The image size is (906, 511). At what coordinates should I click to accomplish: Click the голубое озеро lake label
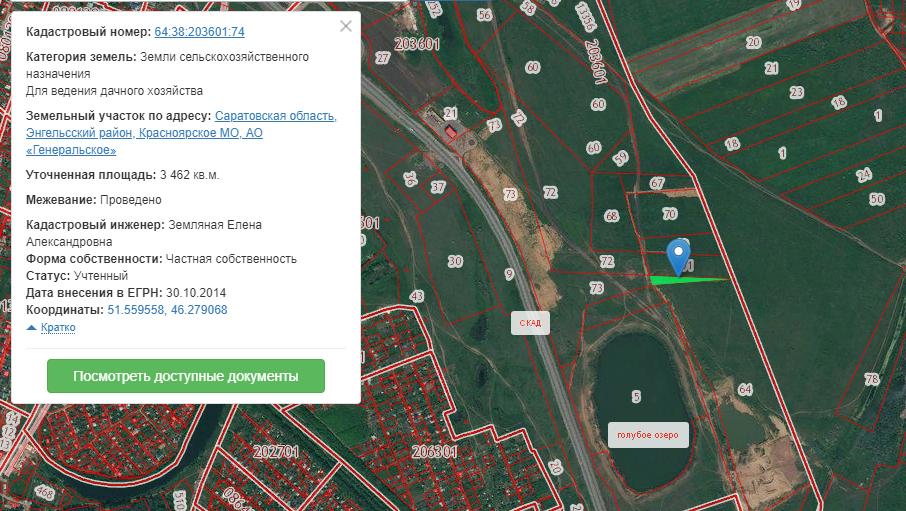(x=648, y=435)
